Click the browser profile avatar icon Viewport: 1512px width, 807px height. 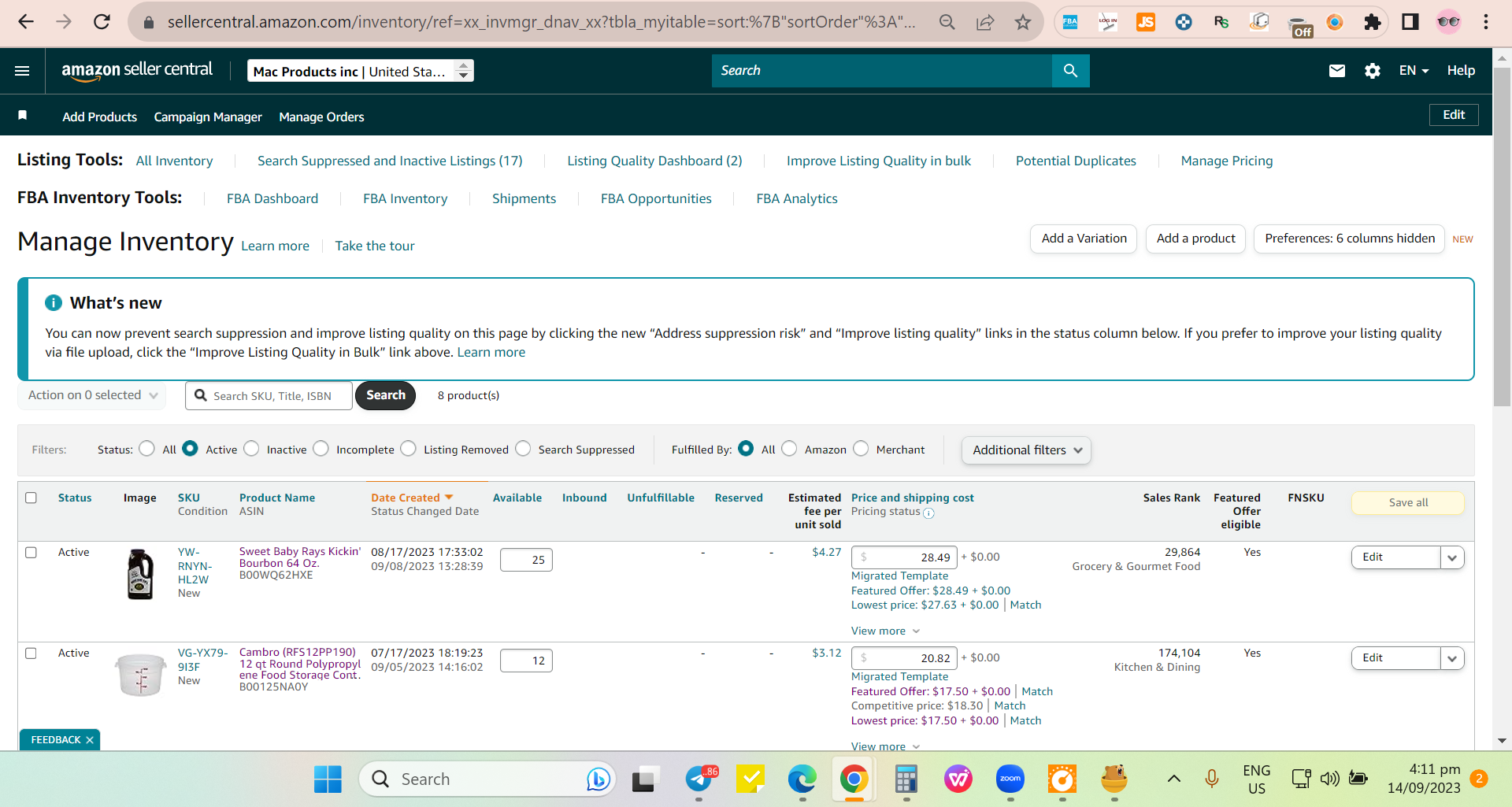pos(1448,22)
